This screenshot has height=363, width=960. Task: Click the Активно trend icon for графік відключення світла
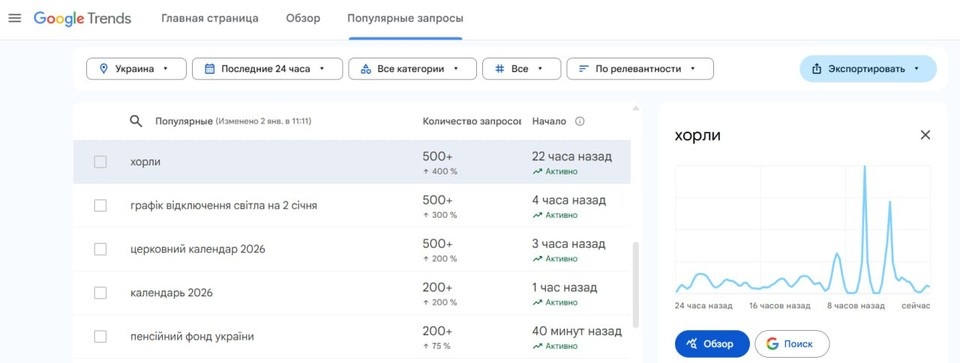(537, 215)
